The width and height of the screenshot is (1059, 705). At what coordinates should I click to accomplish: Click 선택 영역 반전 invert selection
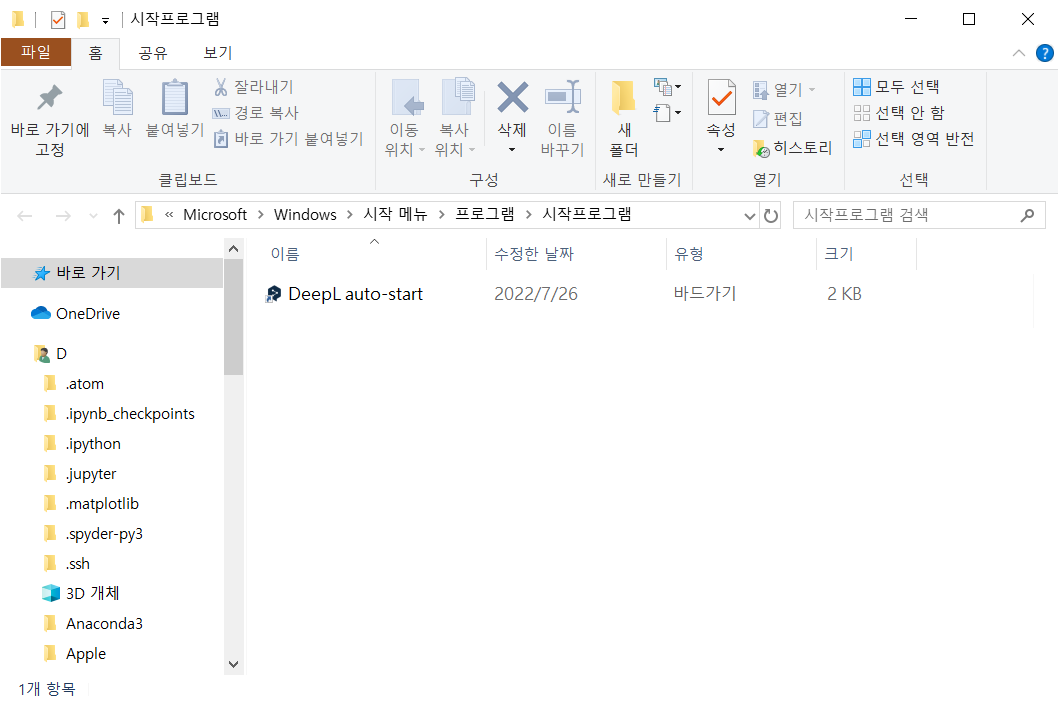point(913,139)
